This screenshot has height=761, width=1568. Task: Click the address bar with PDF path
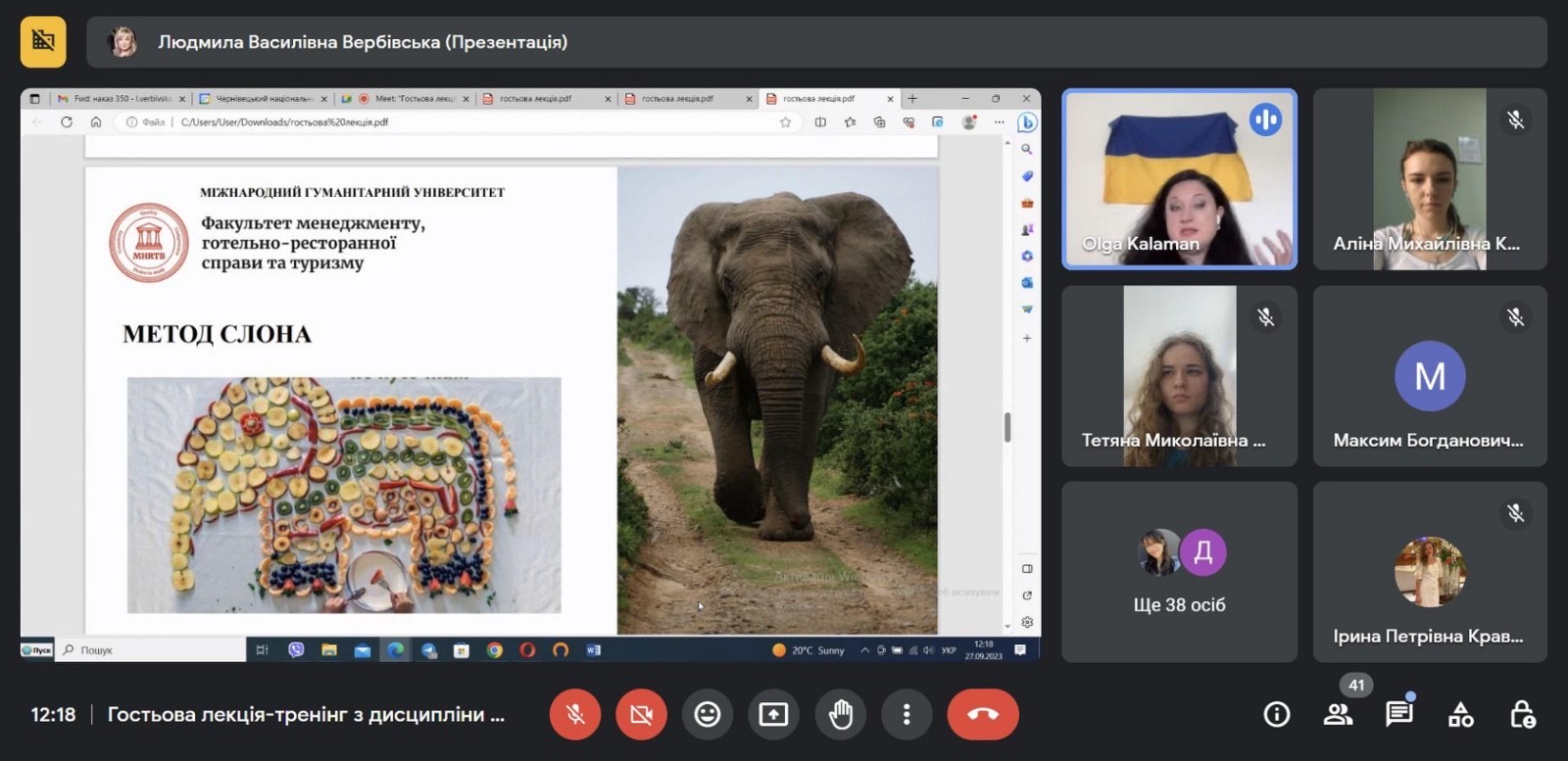pyautogui.click(x=456, y=122)
